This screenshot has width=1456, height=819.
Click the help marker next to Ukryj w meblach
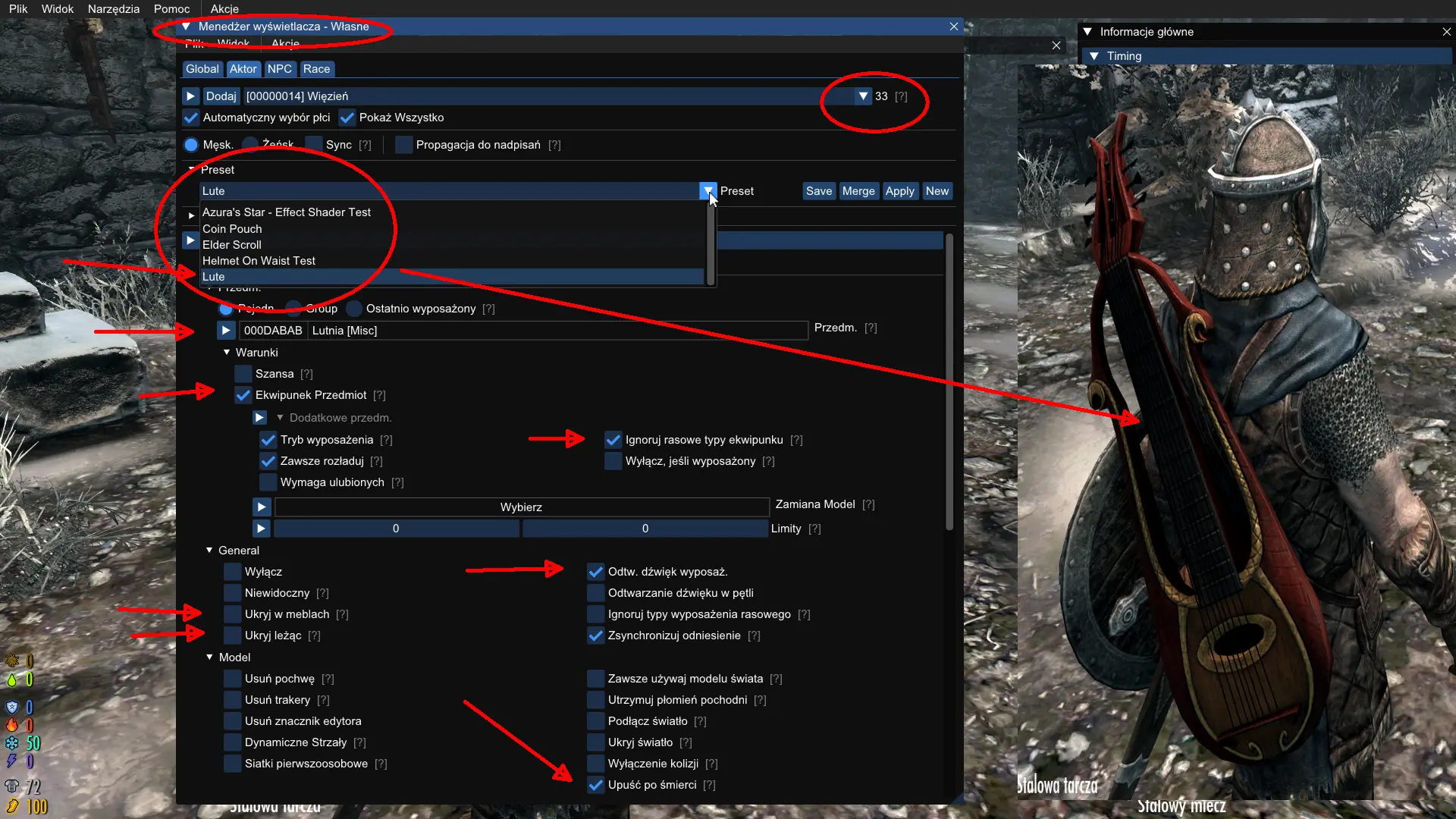pyautogui.click(x=342, y=614)
